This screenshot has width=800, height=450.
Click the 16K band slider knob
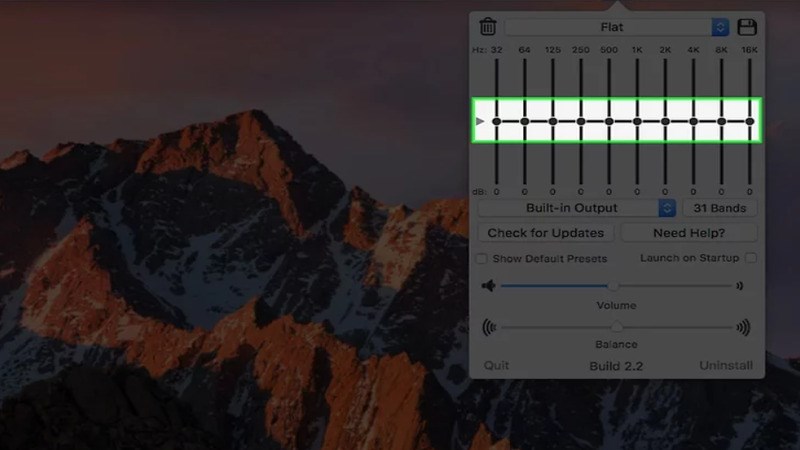pyautogui.click(x=749, y=121)
